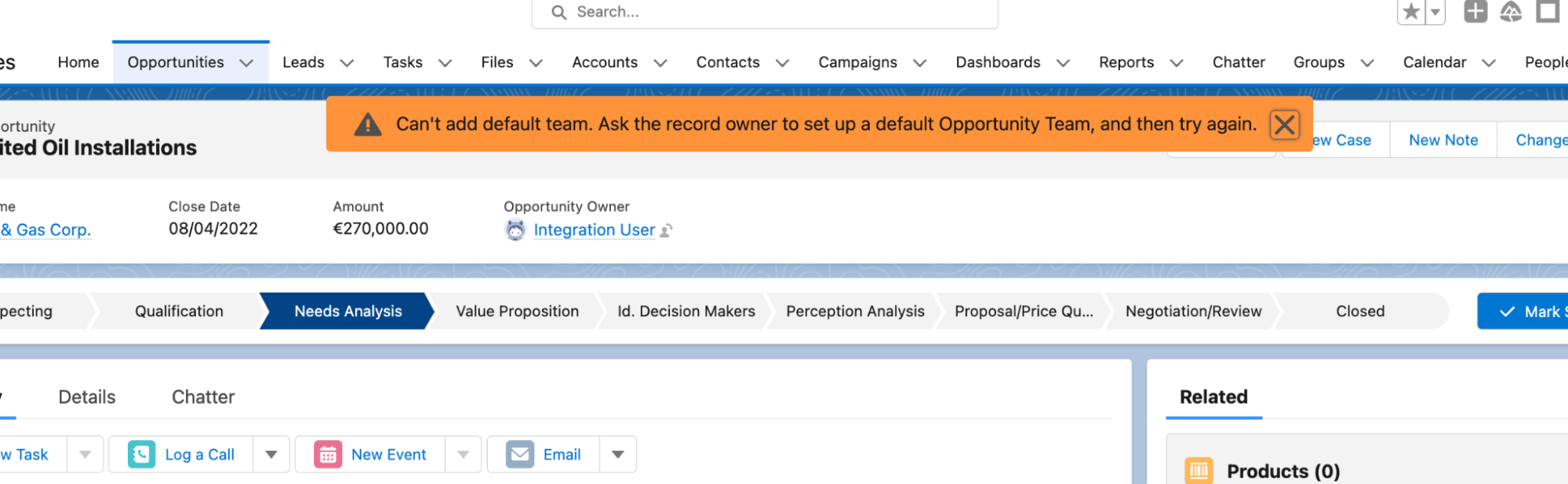Select the Proposal/Price Quote stage
The image size is (1568, 484).
pyautogui.click(x=1024, y=311)
